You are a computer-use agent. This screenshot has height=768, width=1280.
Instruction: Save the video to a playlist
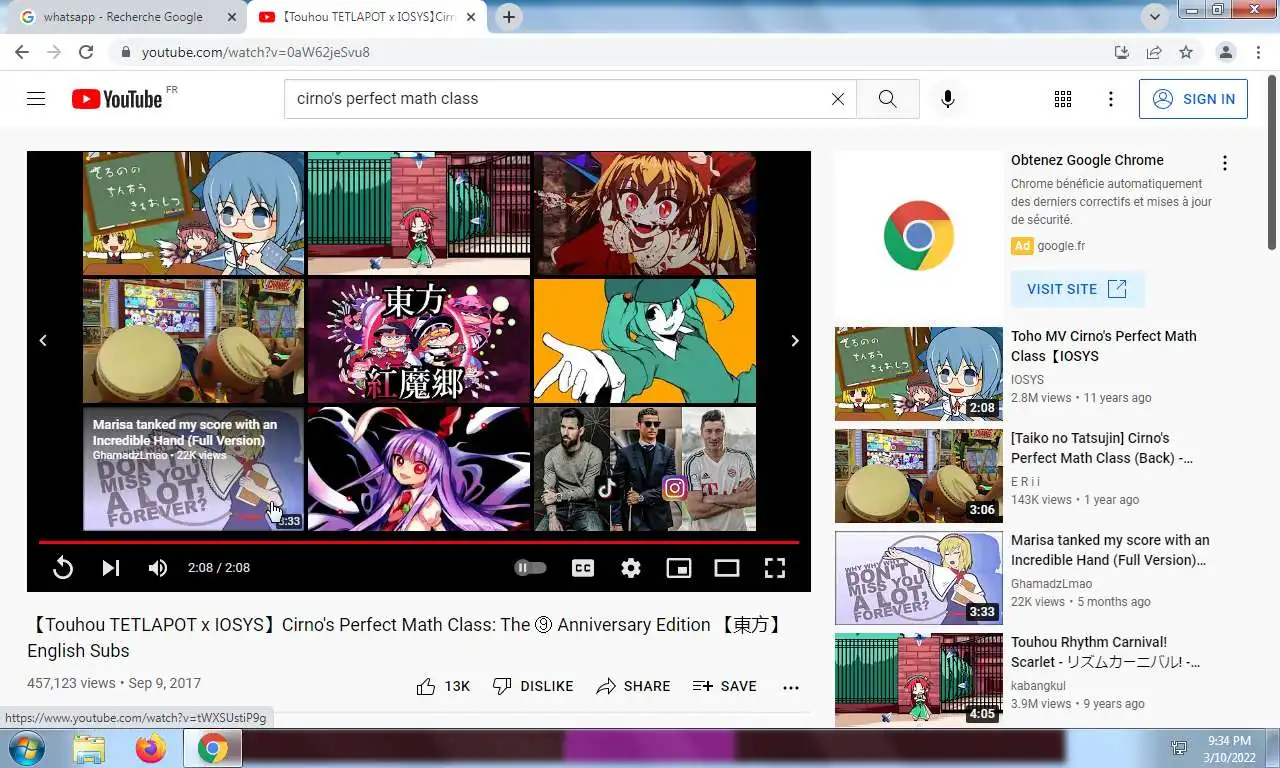(x=724, y=686)
